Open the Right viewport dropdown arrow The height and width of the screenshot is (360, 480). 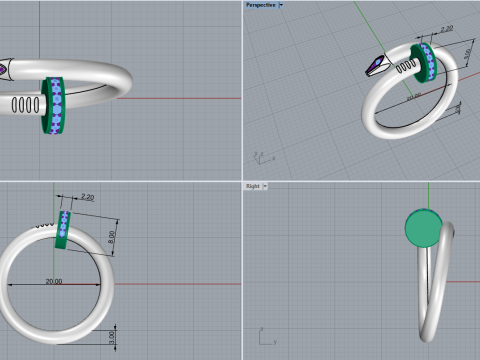pos(265,186)
